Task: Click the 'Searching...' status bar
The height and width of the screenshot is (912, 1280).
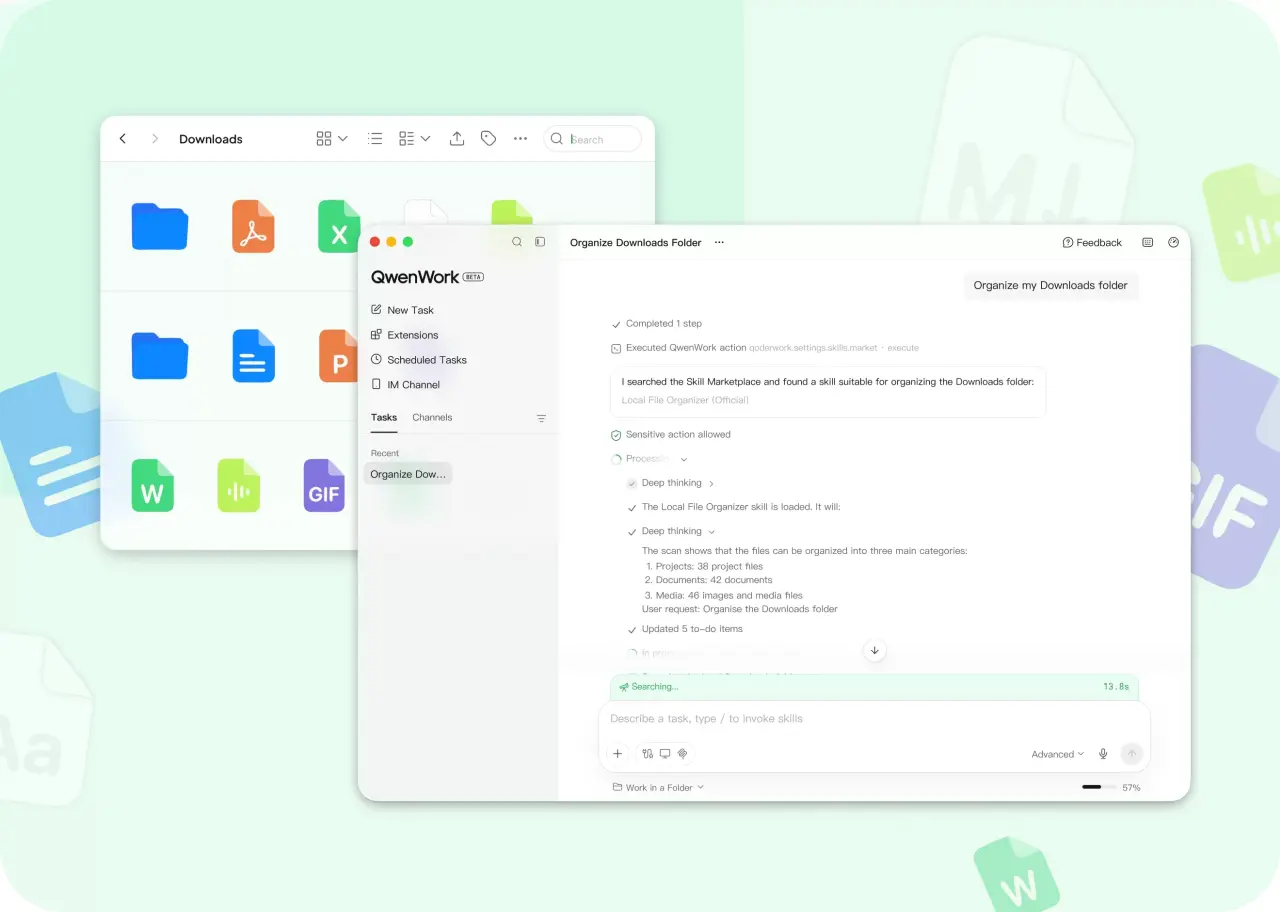Action: click(x=874, y=687)
